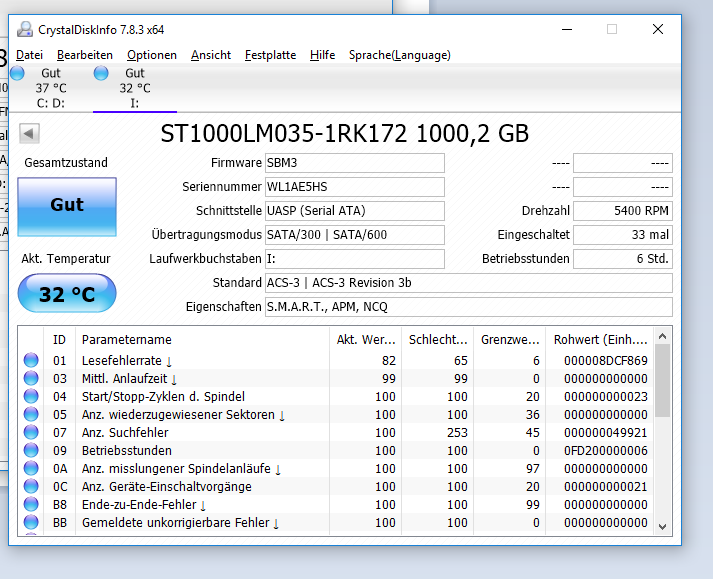This screenshot has width=713, height=579.
Task: Switch to the C: D: drive tab at 37 °C
Action: tap(51, 88)
